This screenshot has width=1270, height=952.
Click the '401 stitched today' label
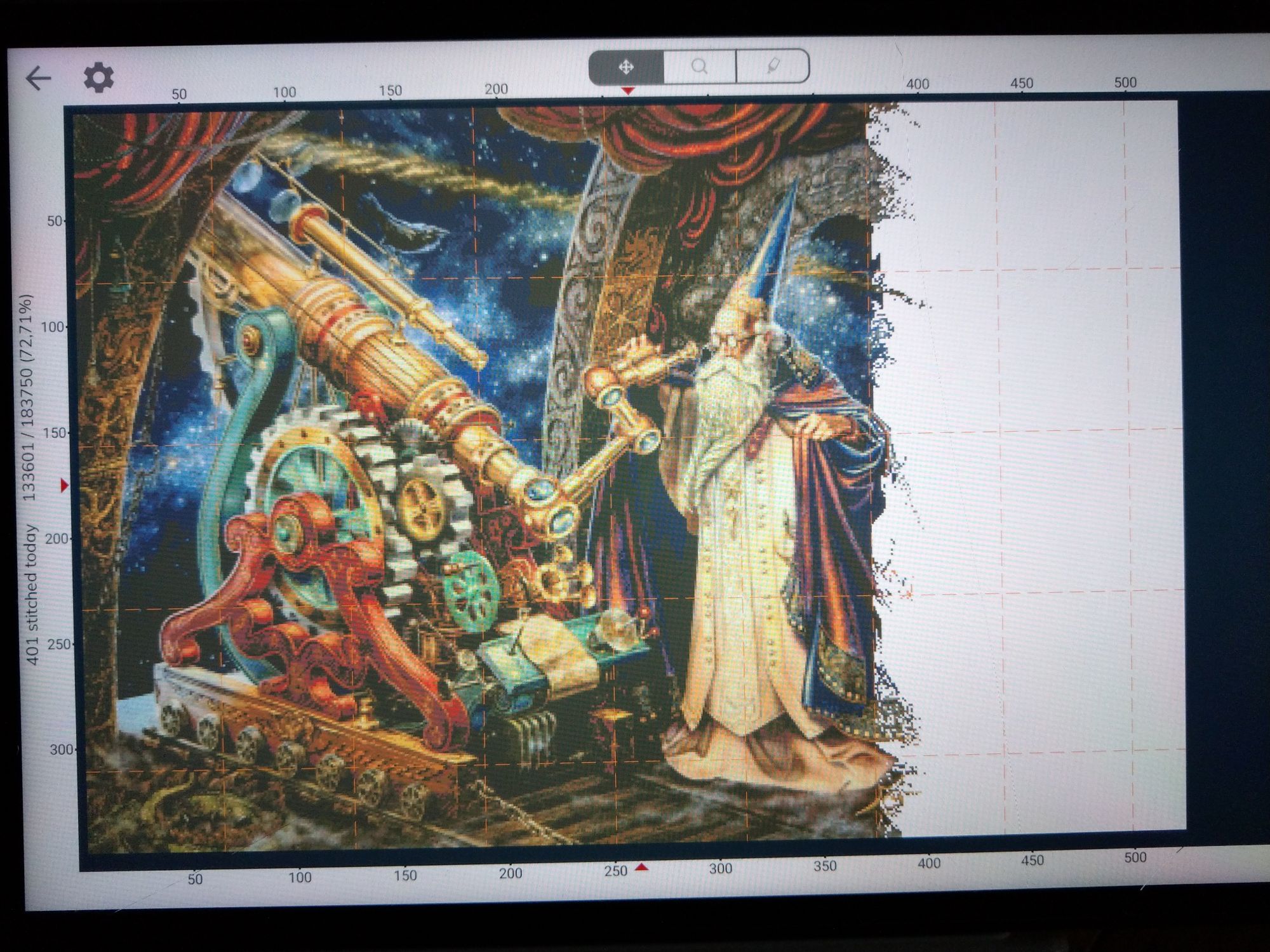(32, 595)
